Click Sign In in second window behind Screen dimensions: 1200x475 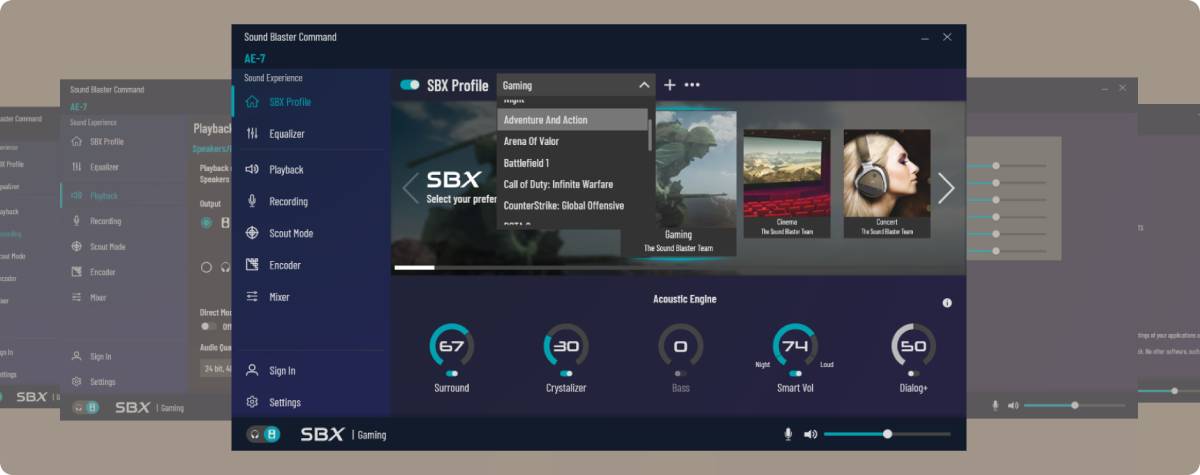pos(101,357)
